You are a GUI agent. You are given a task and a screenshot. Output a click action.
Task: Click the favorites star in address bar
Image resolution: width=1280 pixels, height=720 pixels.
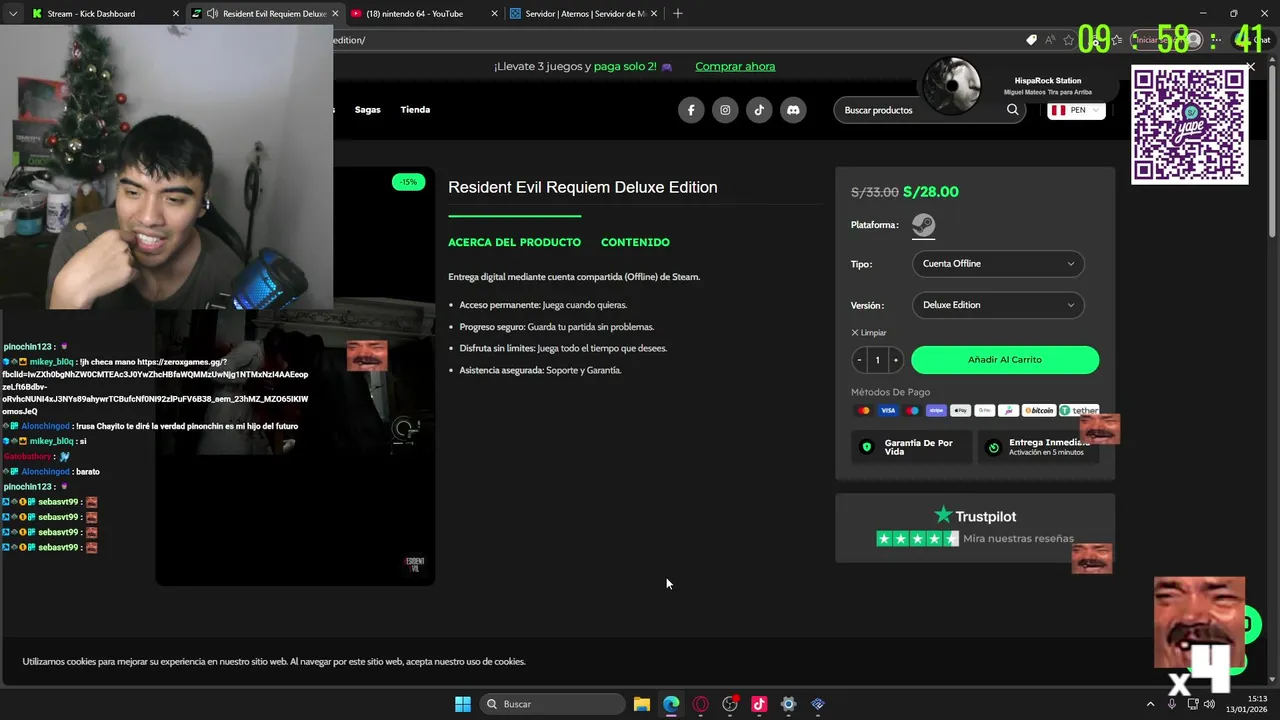tap(1068, 40)
